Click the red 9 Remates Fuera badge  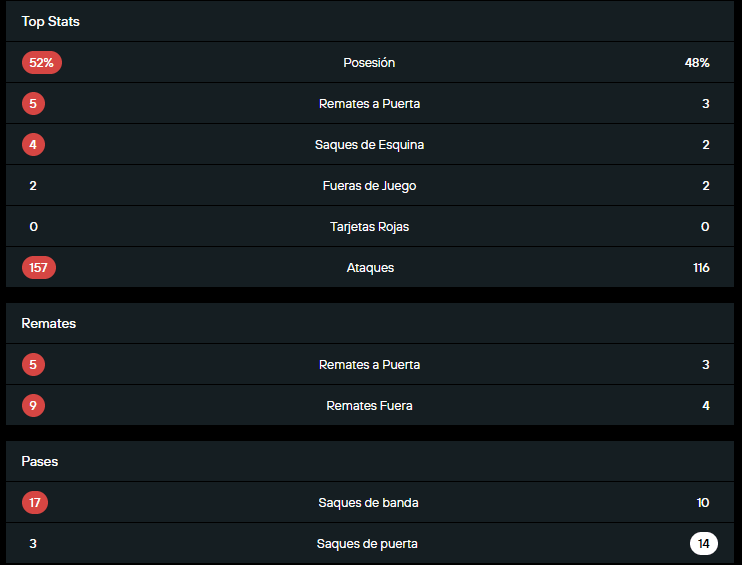[x=33, y=406]
